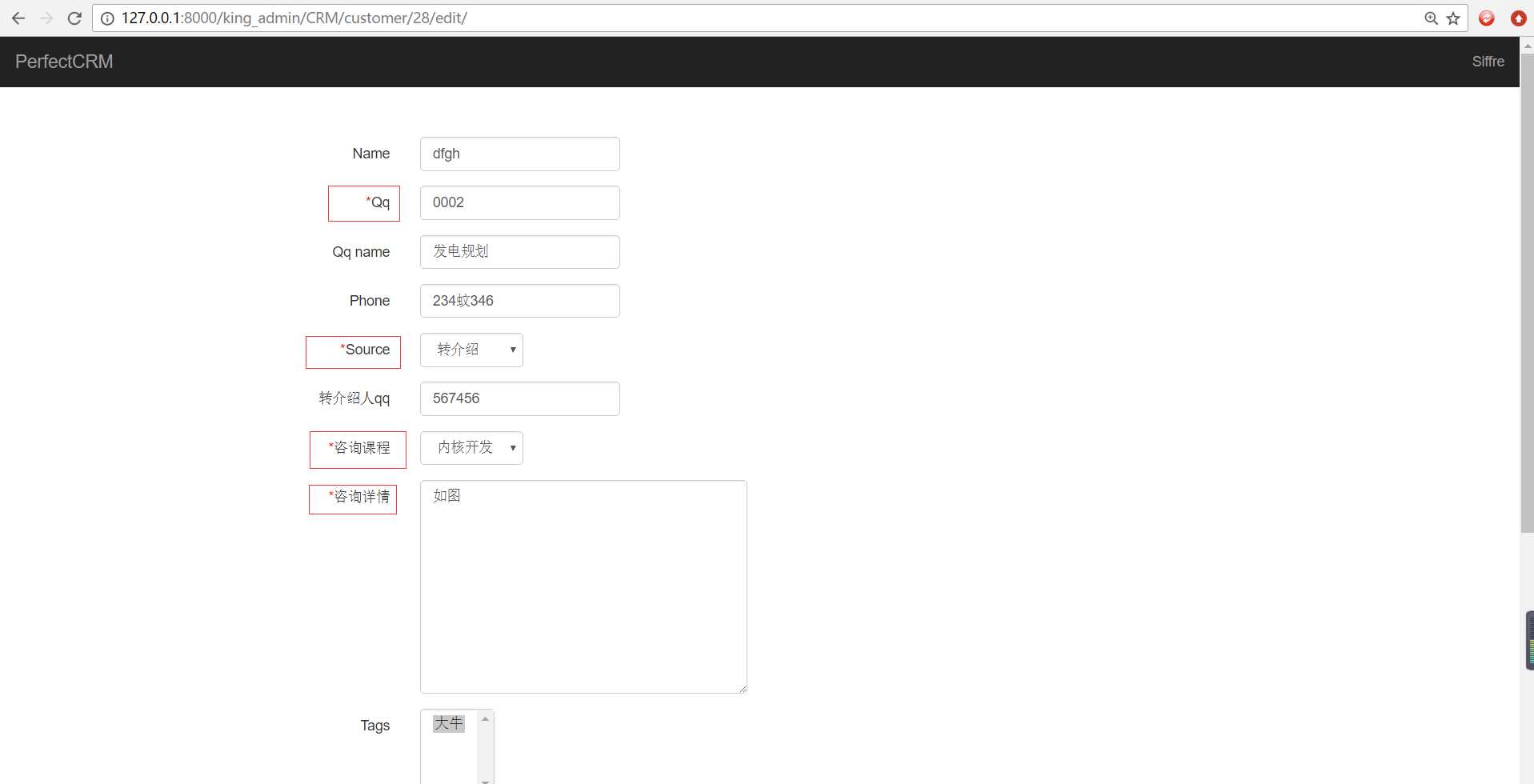
Task: Click into the 咨询详情 textarea
Action: click(583, 586)
